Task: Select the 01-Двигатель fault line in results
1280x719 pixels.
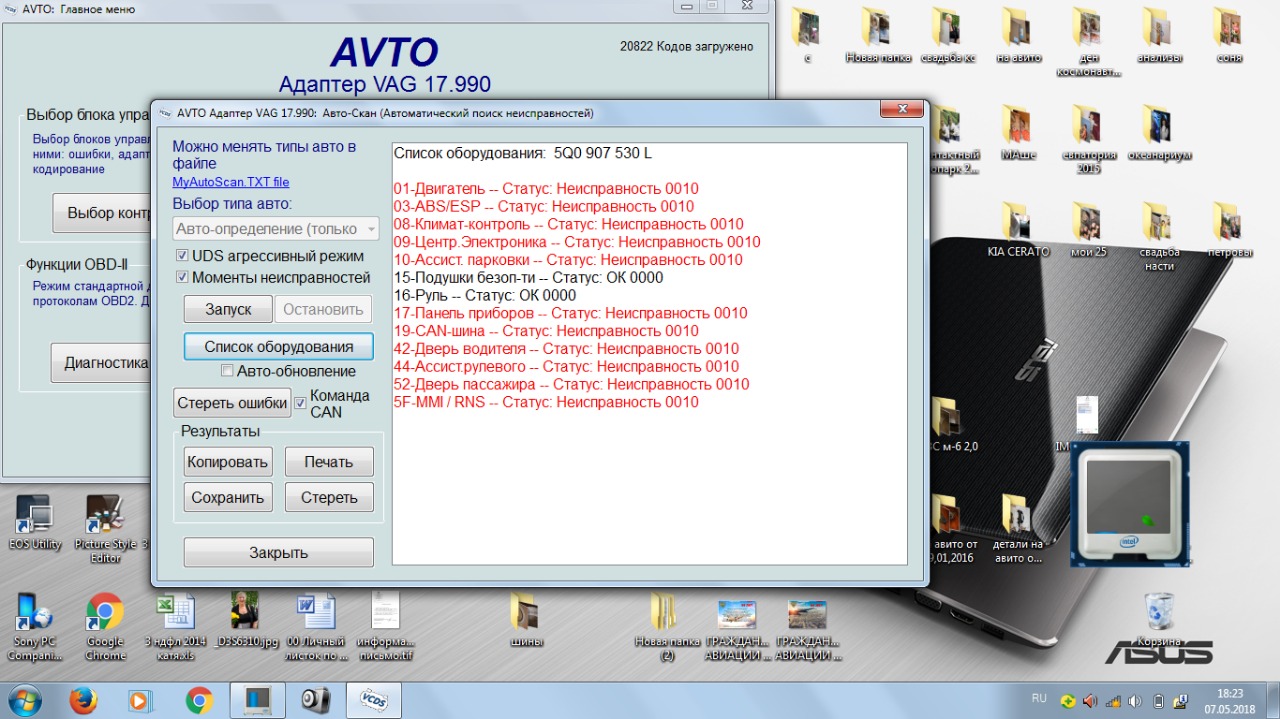Action: tap(546, 189)
